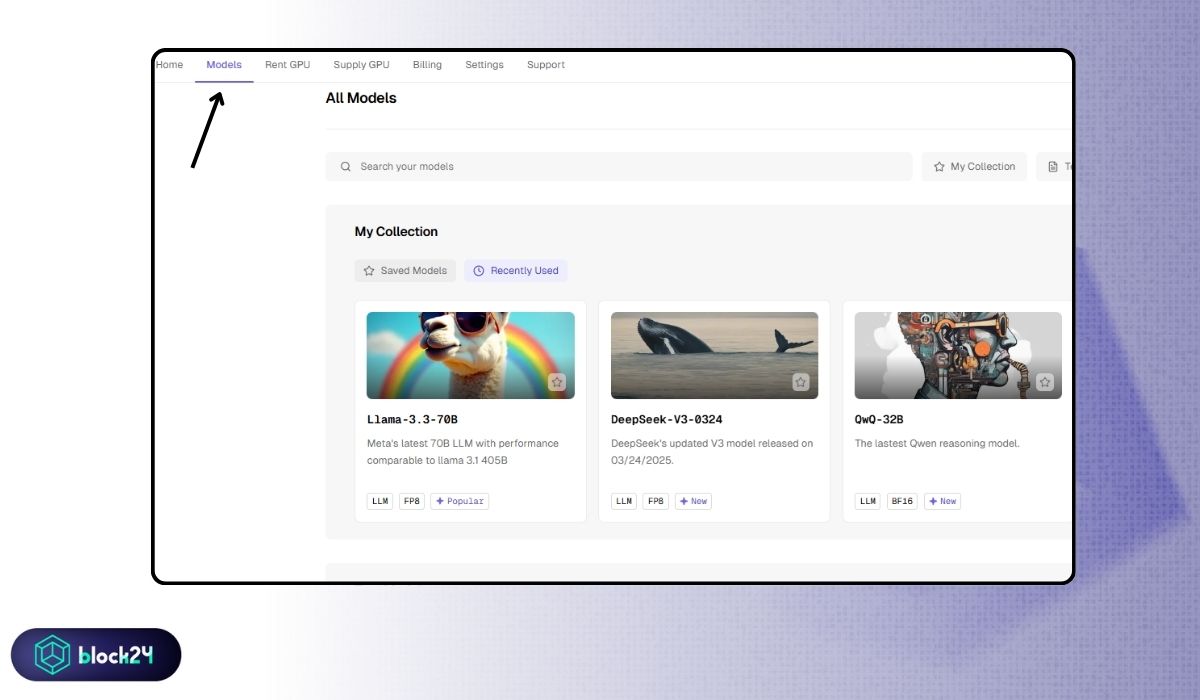Viewport: 1200px width, 700px height.
Task: Click the New tag on QwQ-32B
Action: (x=942, y=501)
